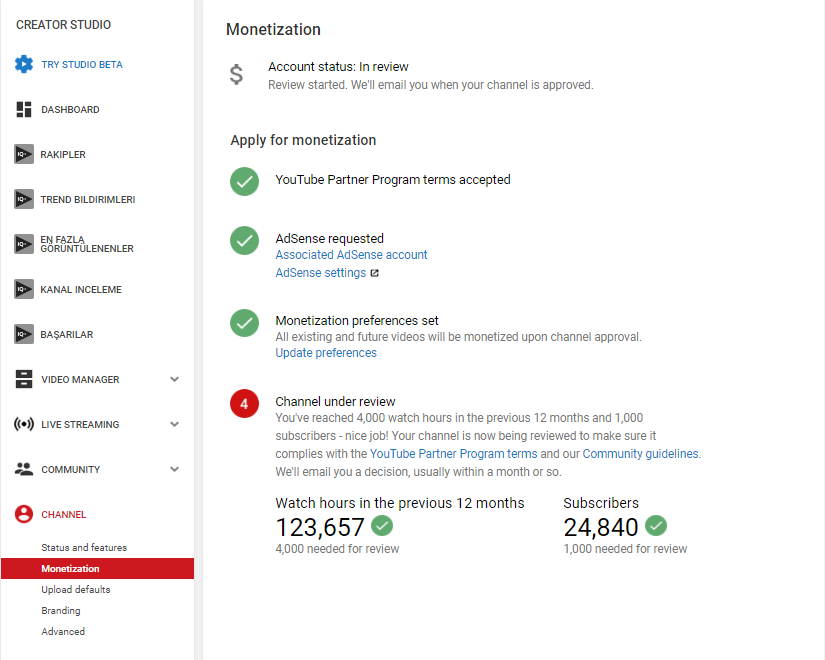The width and height of the screenshot is (825, 660).
Task: Click the 24,840 subscribers value
Action: pos(601,527)
